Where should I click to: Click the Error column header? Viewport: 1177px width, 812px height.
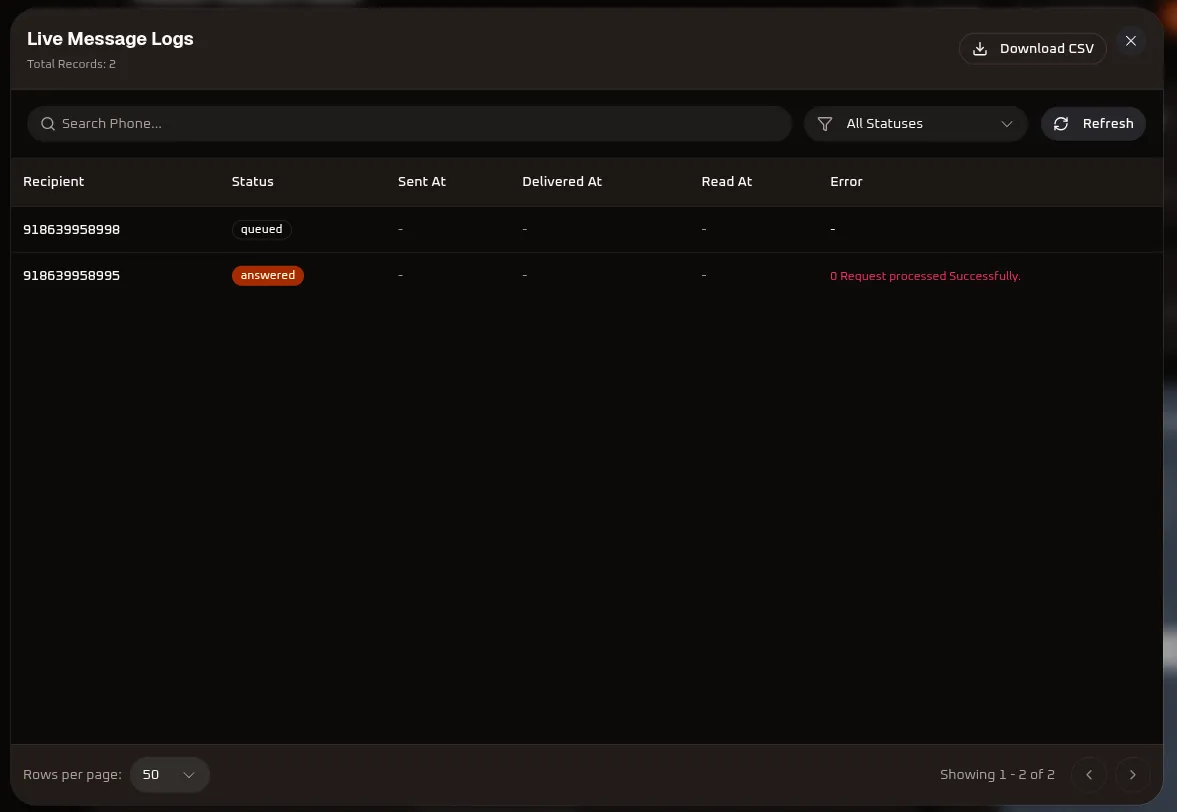click(x=846, y=182)
